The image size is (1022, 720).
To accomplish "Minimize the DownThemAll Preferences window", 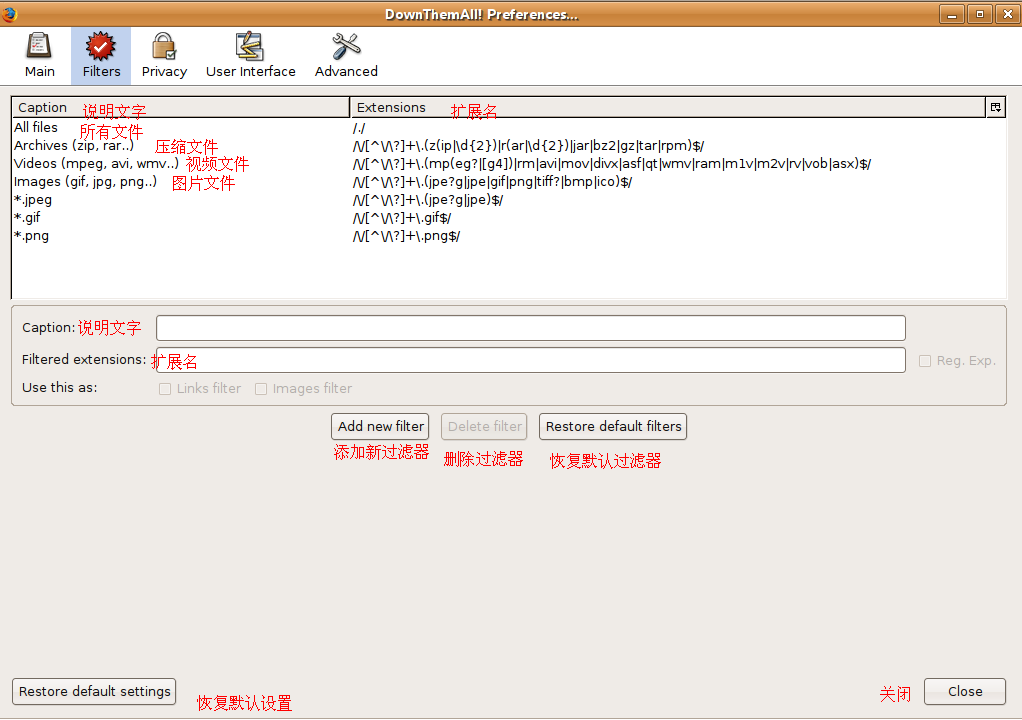I will pos(952,14).
